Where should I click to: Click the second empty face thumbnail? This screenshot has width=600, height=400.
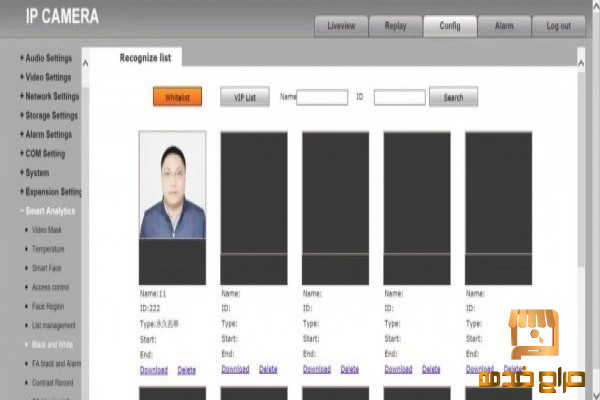(x=254, y=208)
